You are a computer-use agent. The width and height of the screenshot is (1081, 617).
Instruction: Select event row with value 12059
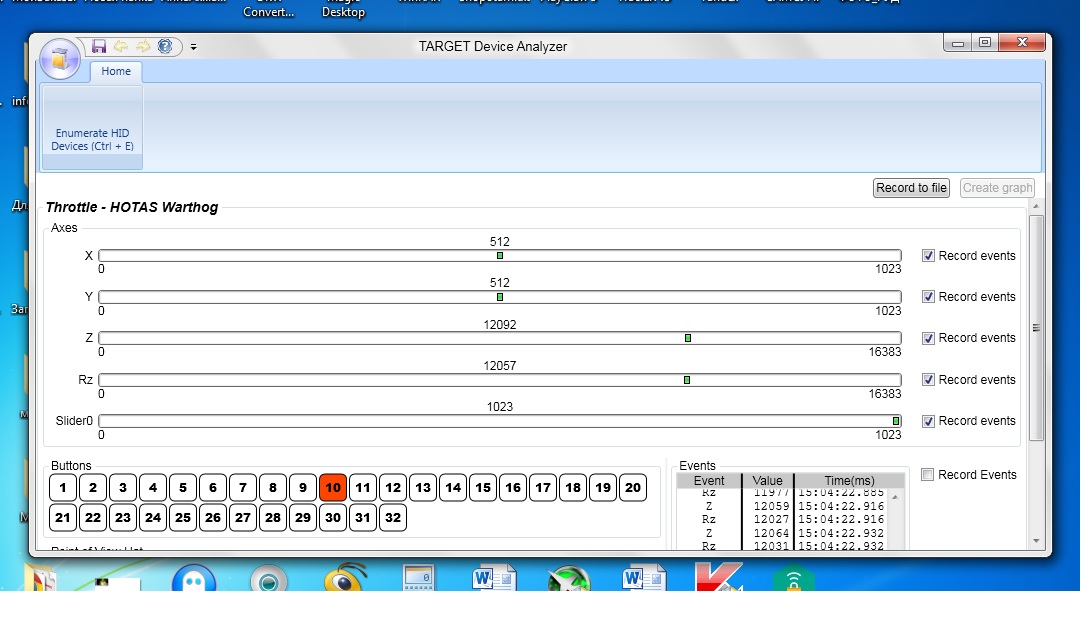pos(782,506)
